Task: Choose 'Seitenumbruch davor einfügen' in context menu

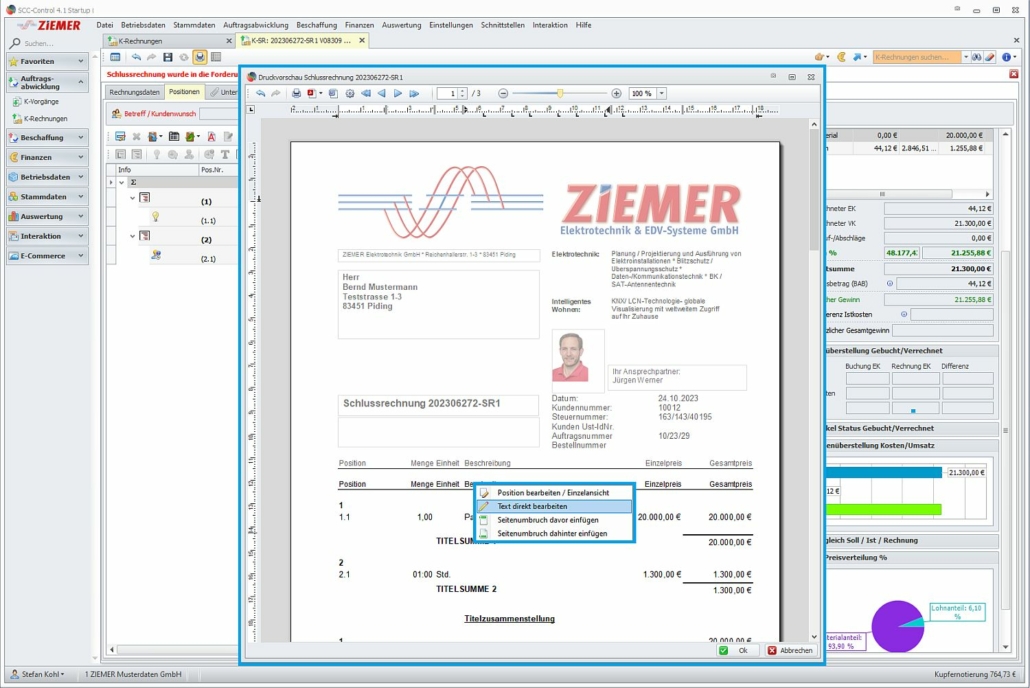Action: 555,520
